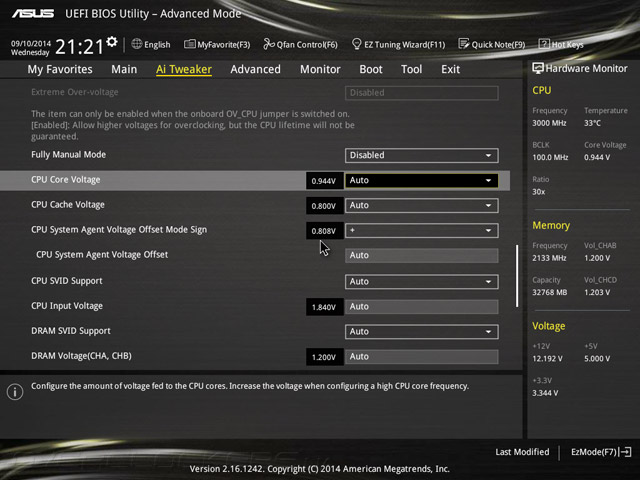Switch to EzMode(F7)
The image size is (640, 480).
pyautogui.click(x=601, y=452)
